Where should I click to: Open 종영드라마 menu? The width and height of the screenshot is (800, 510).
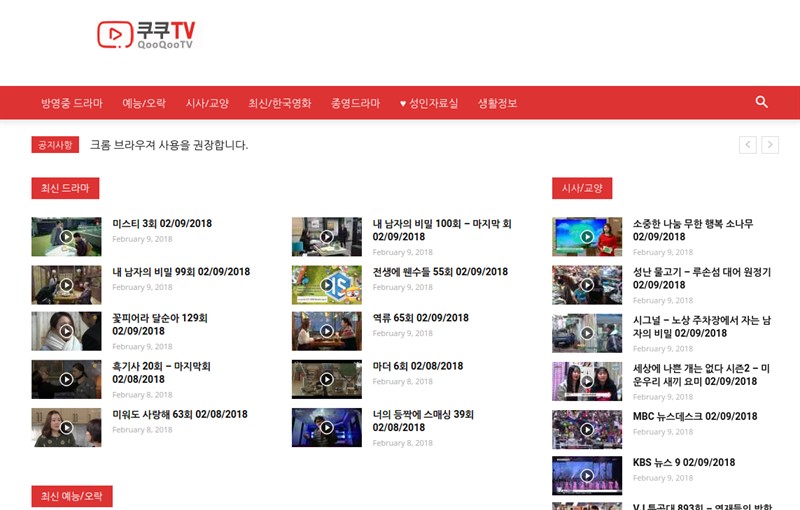(356, 103)
